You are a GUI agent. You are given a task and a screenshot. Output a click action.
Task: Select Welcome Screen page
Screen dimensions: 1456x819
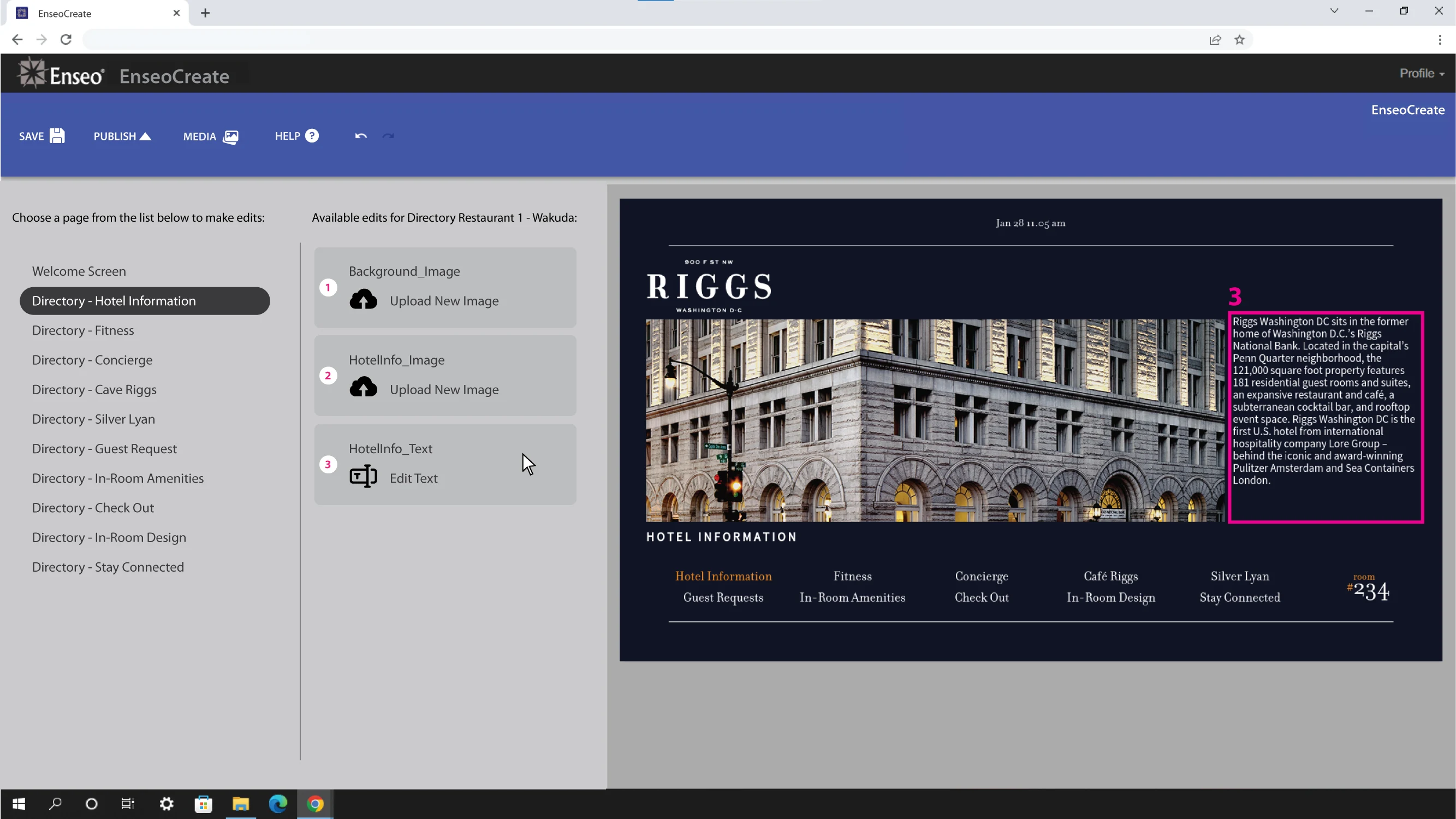point(79,271)
